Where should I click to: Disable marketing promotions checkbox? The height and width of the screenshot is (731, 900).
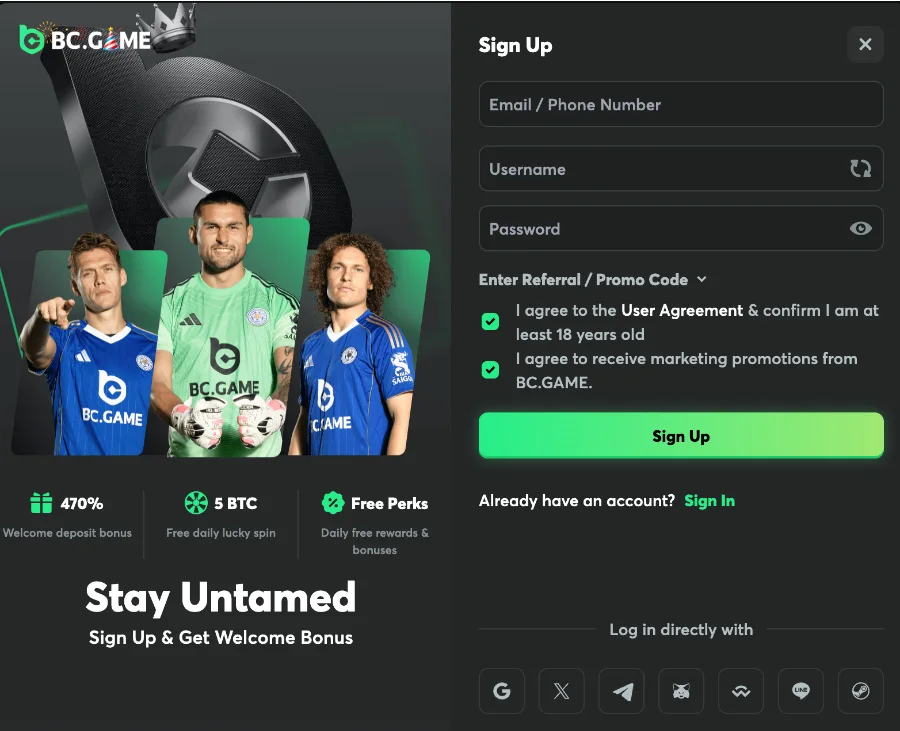pos(490,369)
